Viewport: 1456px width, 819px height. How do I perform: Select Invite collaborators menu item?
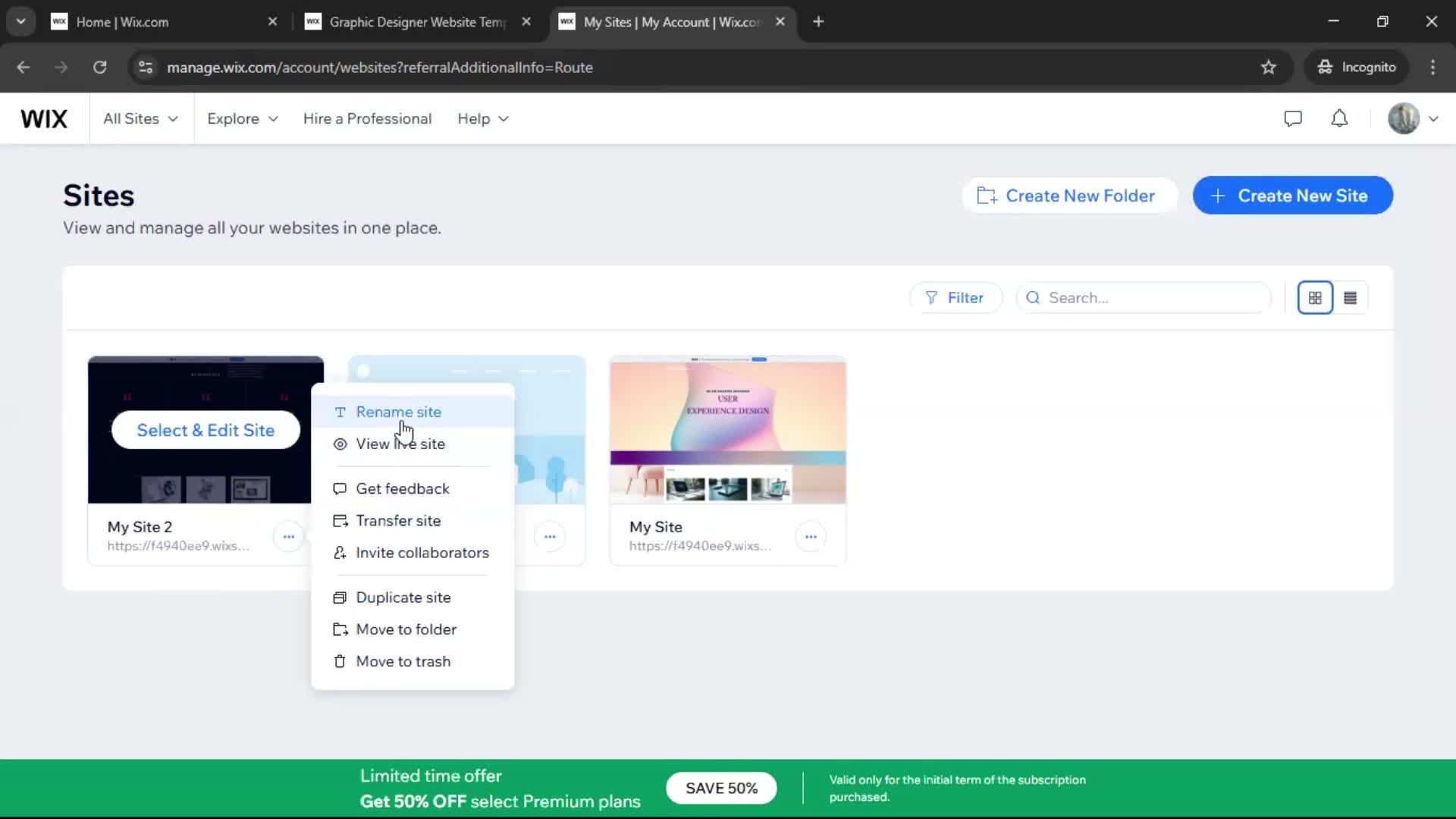point(413,553)
